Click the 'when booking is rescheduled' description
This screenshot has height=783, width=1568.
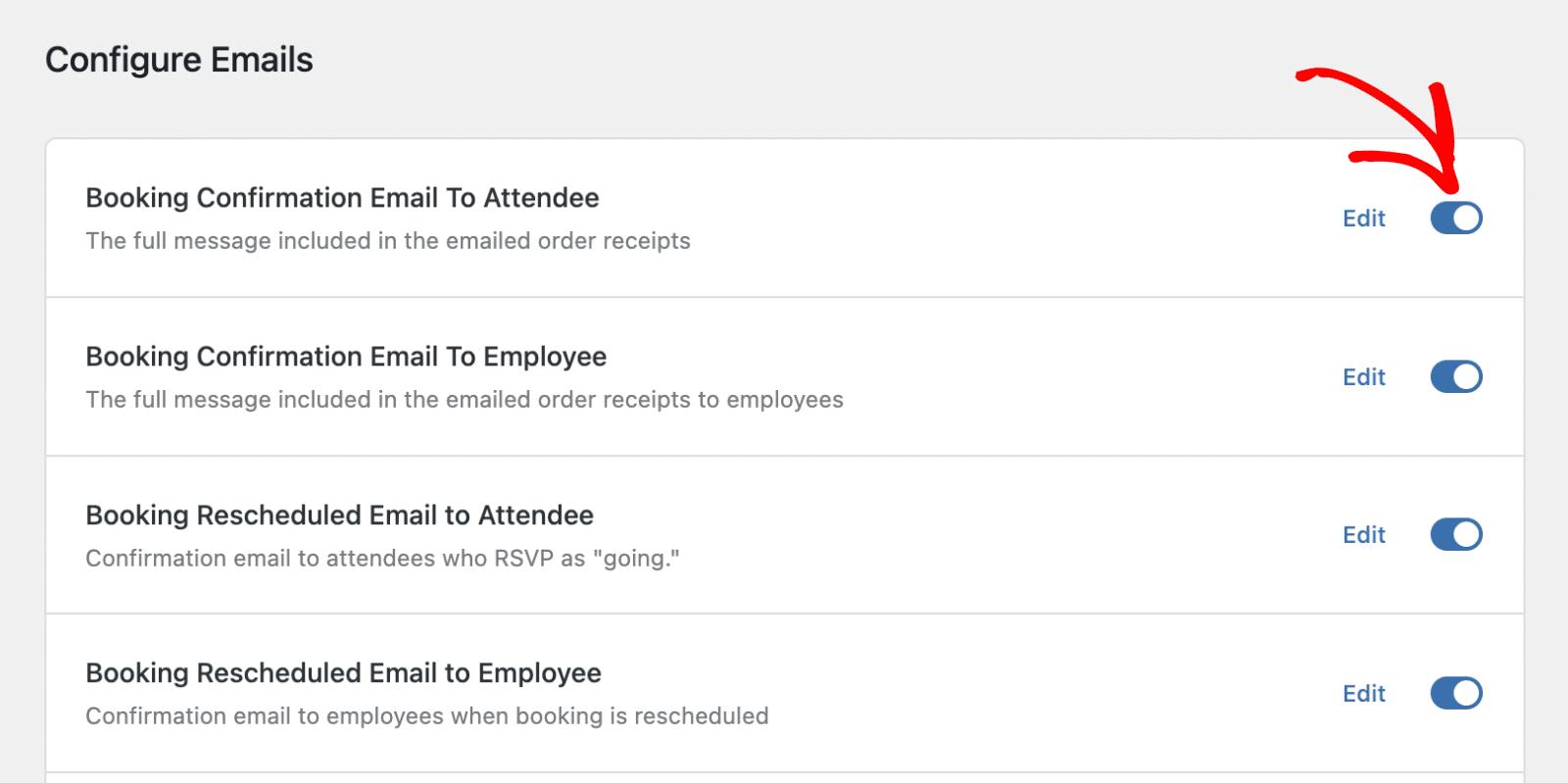427,716
